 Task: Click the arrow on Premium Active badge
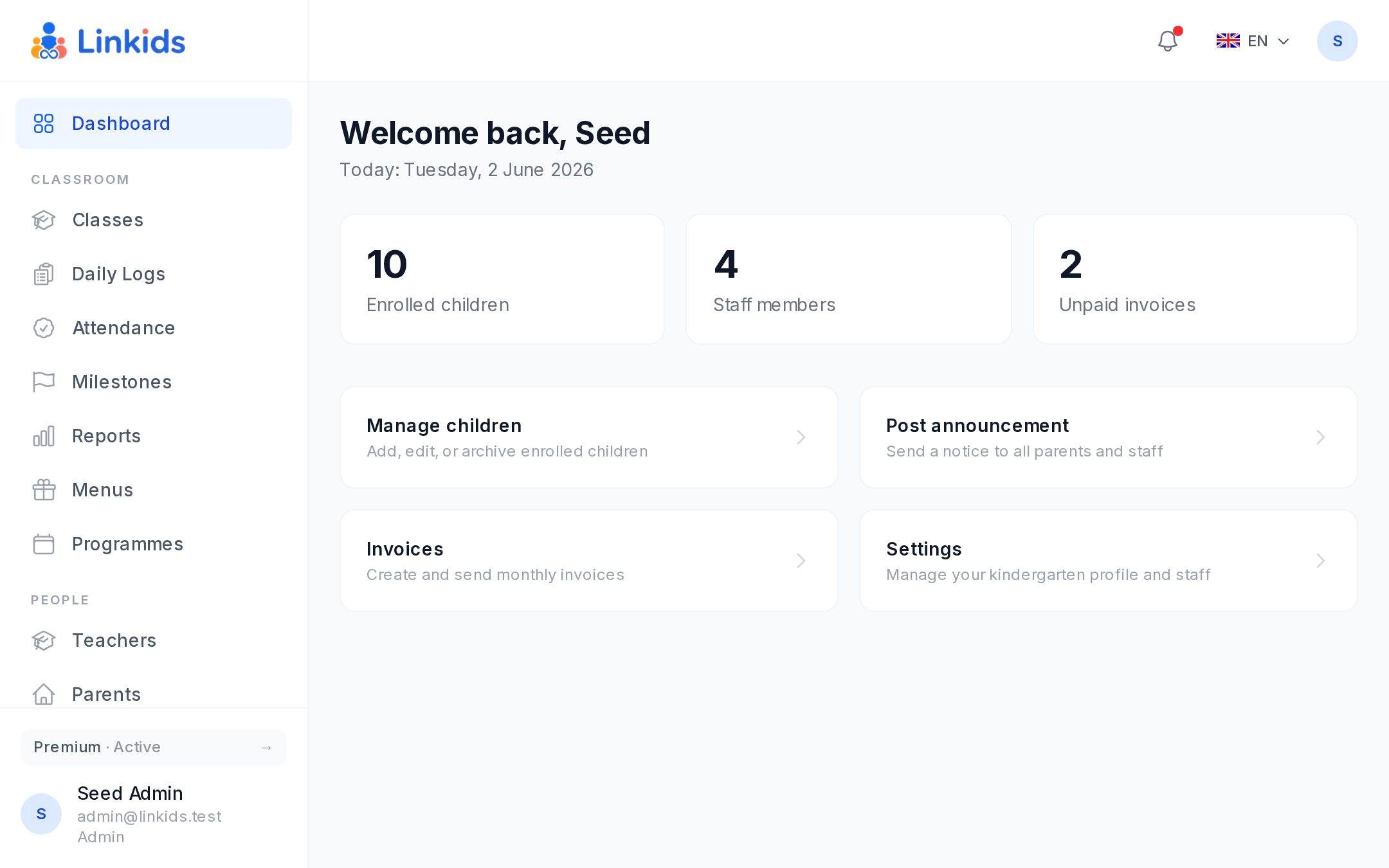[x=266, y=748]
